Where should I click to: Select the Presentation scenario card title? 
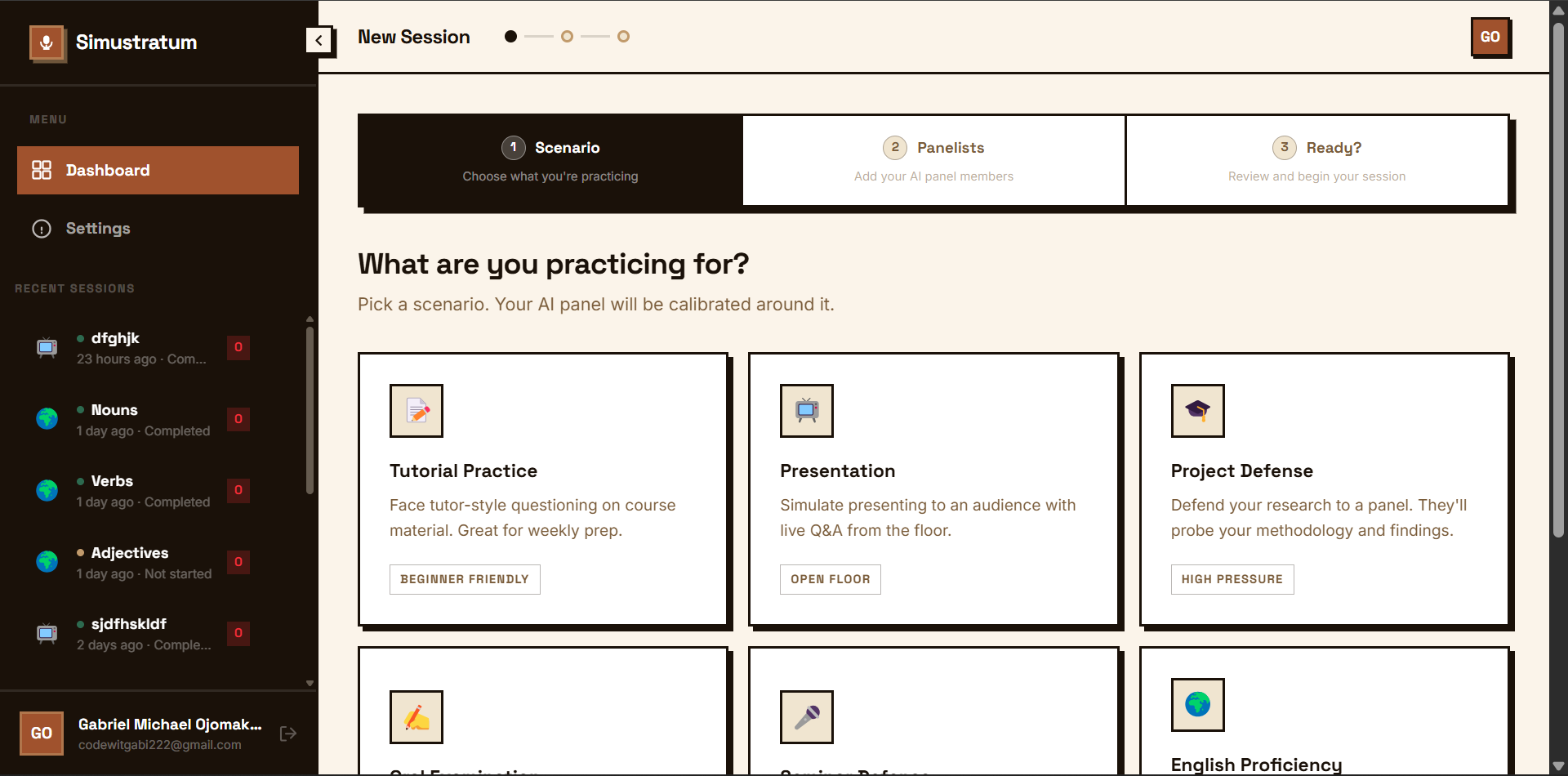[837, 471]
